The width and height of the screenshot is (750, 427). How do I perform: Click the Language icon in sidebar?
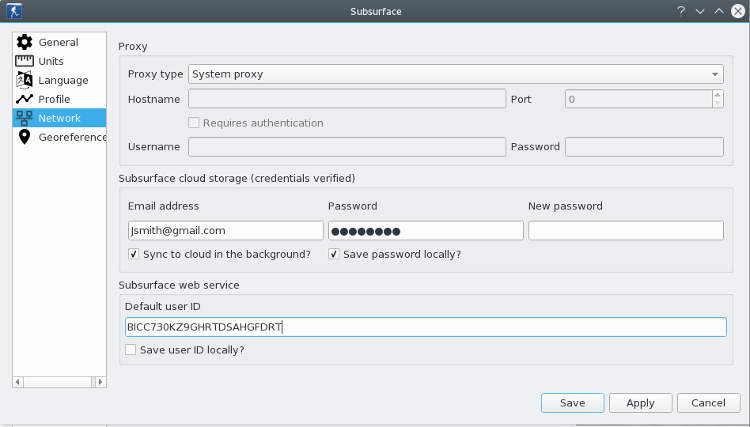pos(24,80)
